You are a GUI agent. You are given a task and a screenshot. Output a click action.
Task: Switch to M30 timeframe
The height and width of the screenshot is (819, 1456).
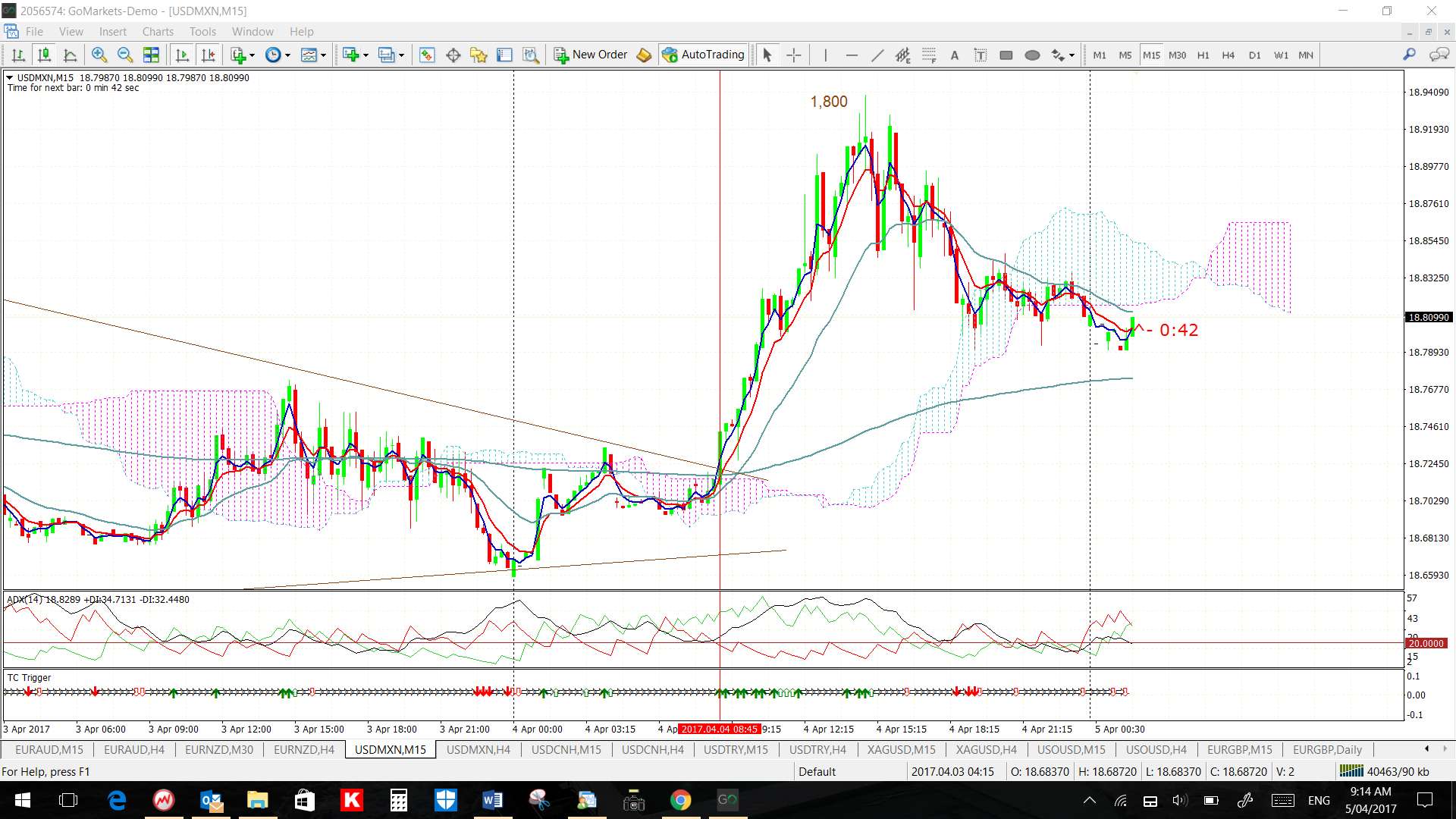pos(1178,55)
